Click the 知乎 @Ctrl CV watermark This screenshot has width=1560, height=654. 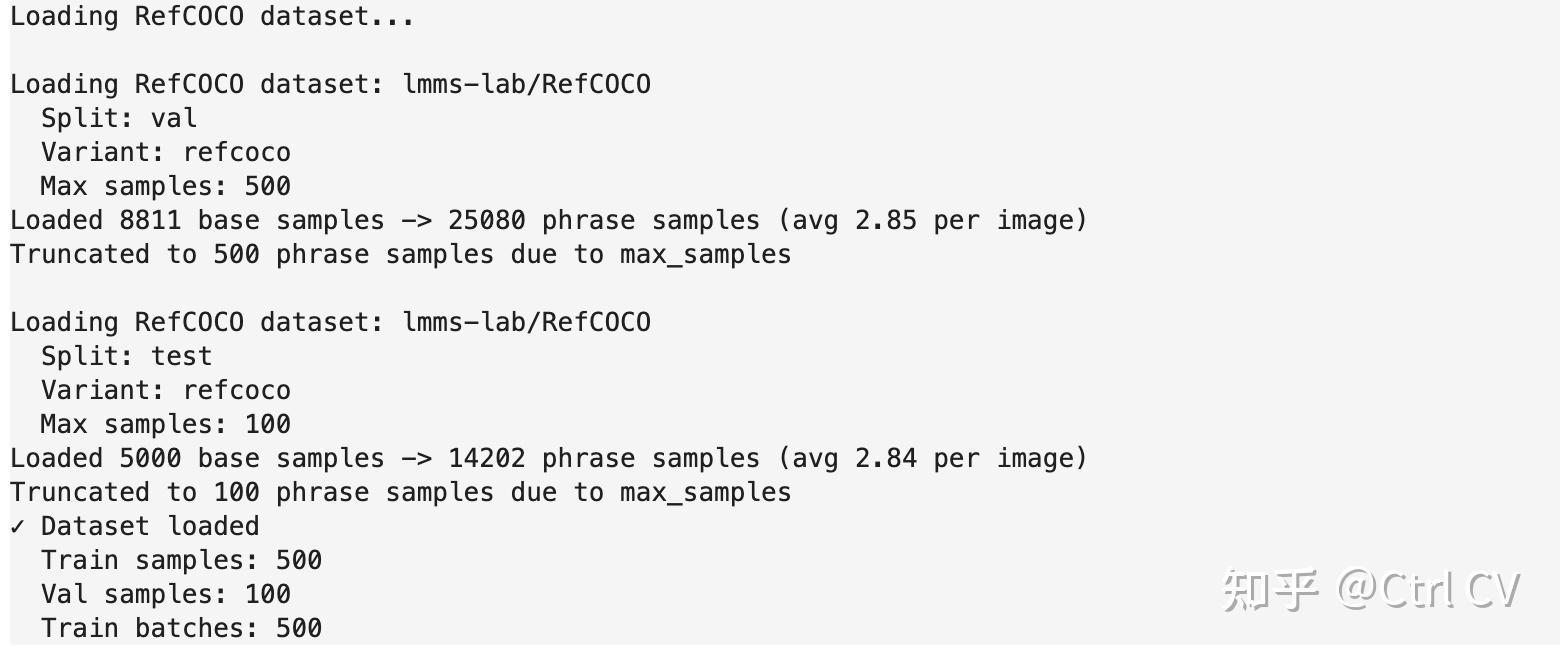pos(1370,590)
